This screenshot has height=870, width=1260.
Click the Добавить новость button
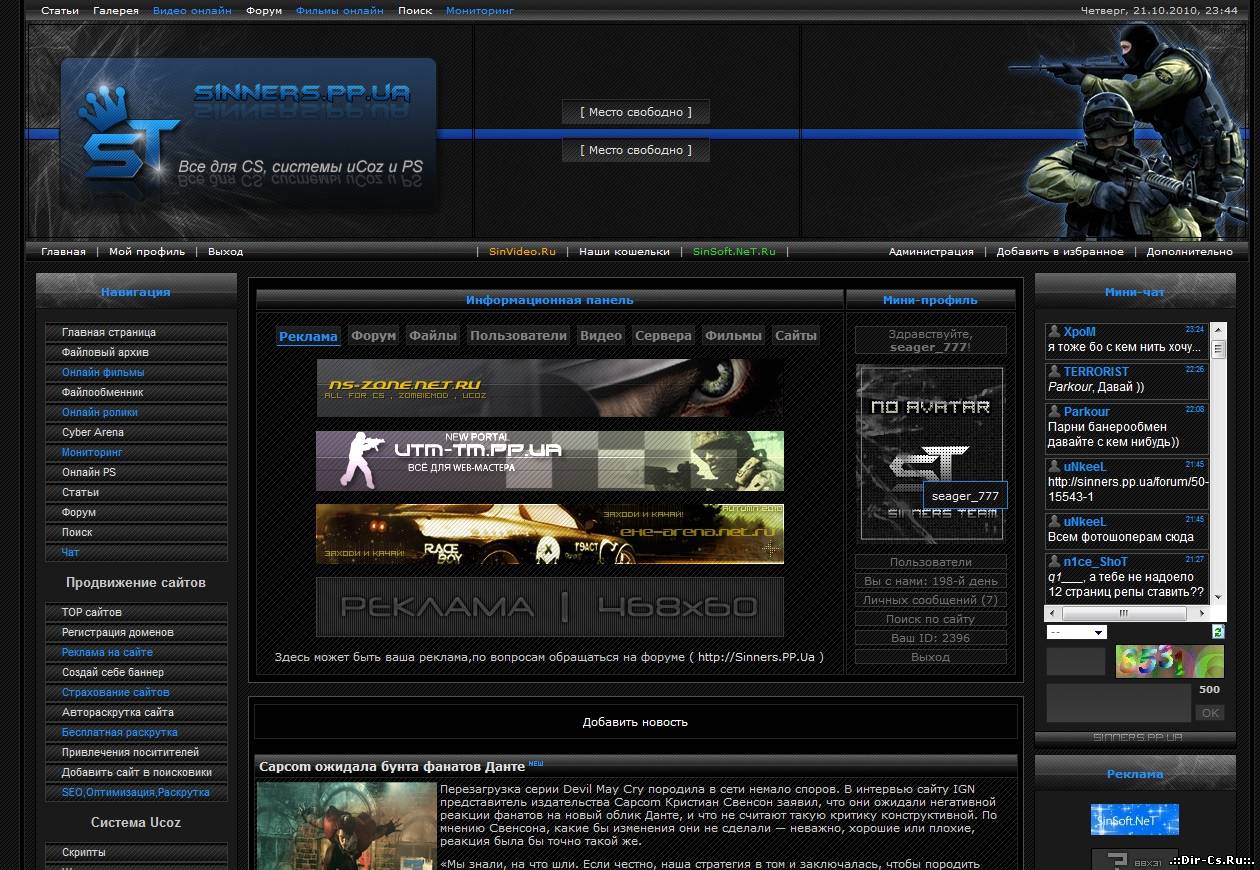click(635, 722)
